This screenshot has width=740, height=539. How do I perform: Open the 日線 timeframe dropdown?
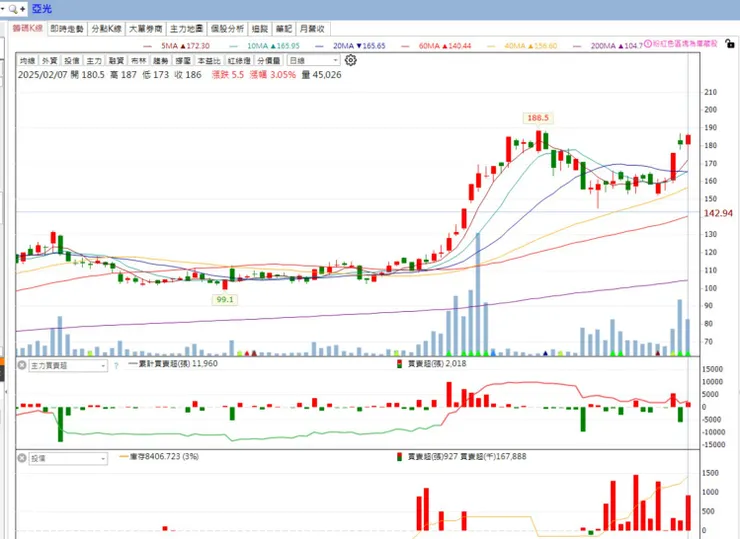point(313,60)
